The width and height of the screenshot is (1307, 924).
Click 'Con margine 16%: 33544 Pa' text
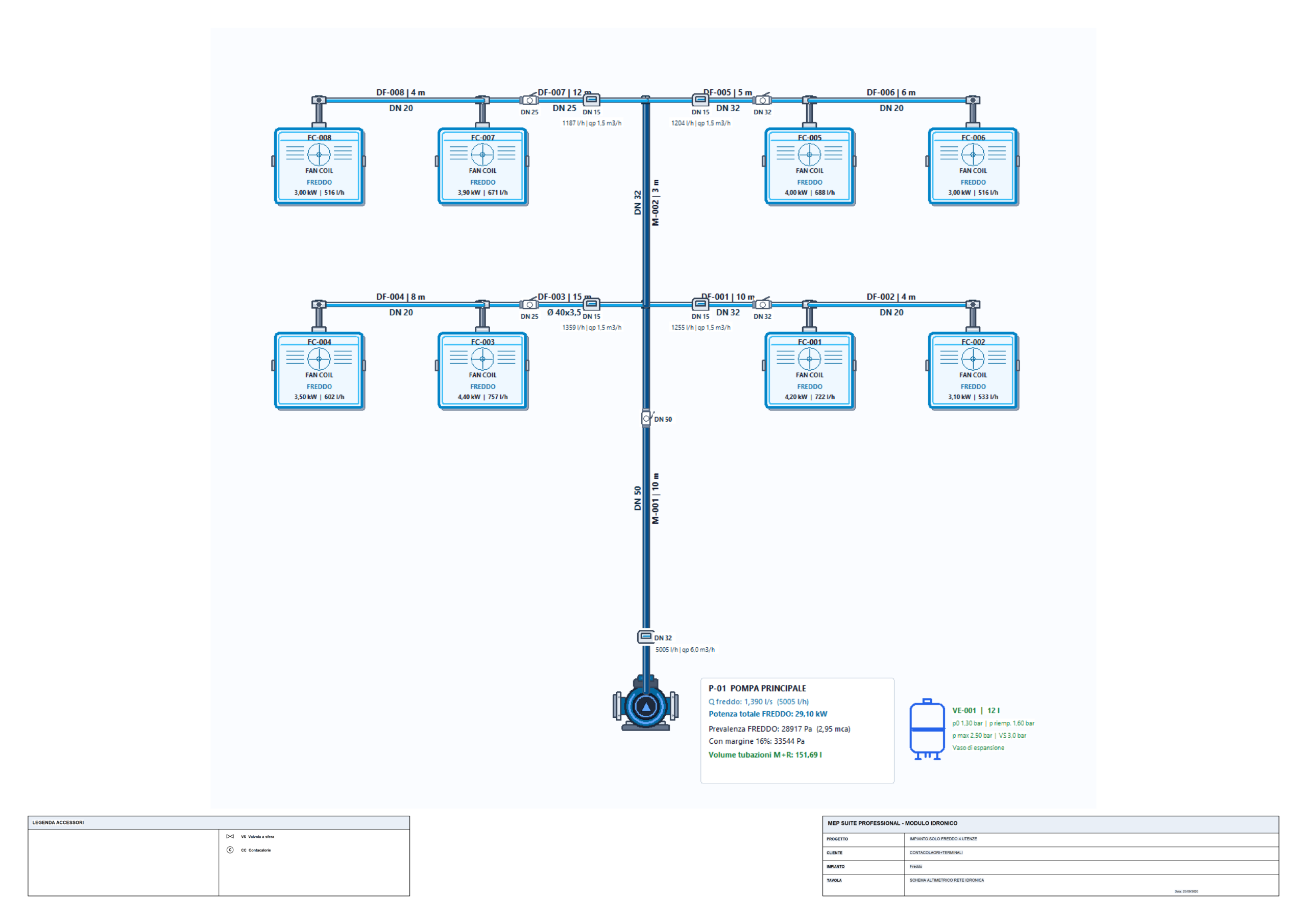757,741
